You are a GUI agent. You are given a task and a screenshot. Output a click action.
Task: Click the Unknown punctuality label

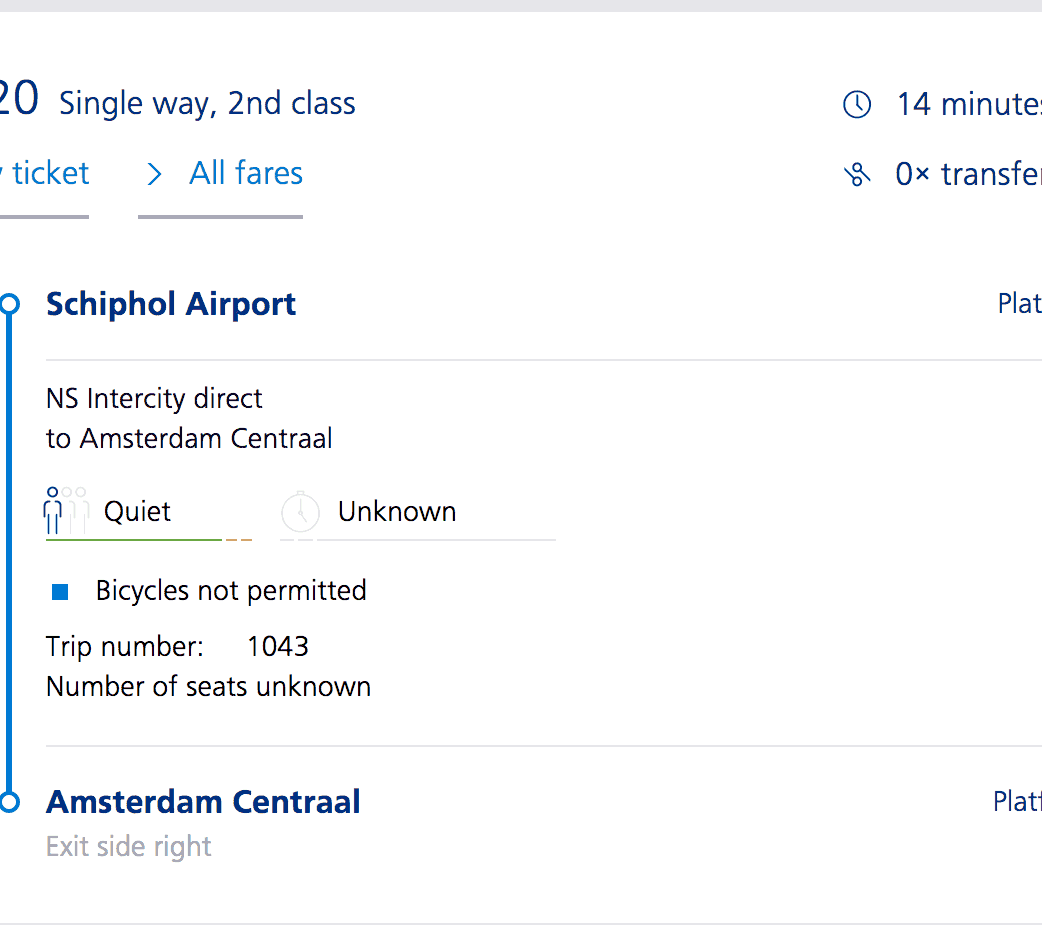[397, 511]
